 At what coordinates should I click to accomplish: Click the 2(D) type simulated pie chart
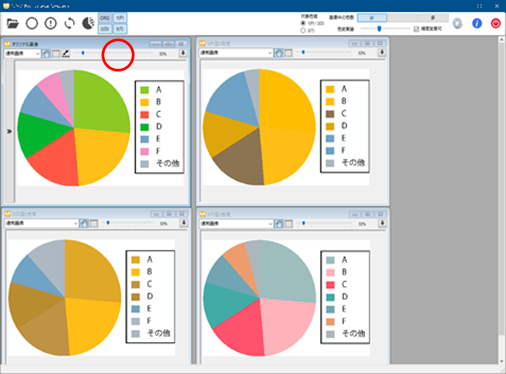[x=65, y=297]
